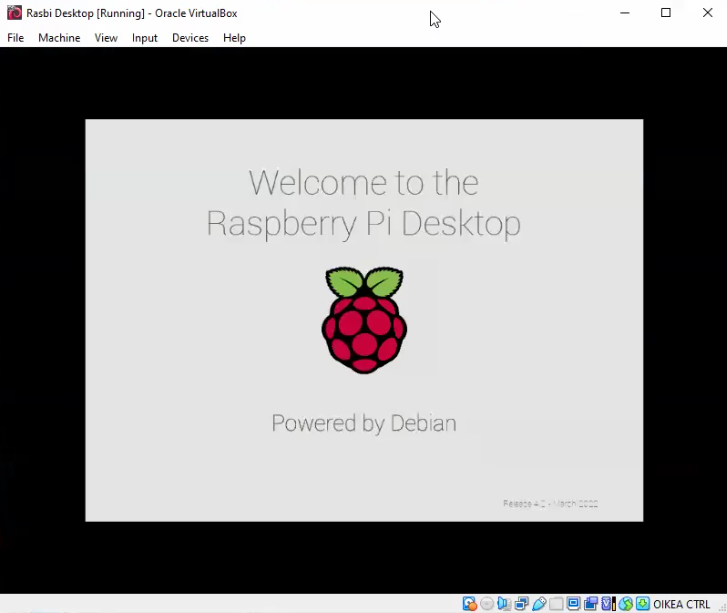727x613 pixels.
Task: Open the Devices menu
Action: [x=190, y=38]
